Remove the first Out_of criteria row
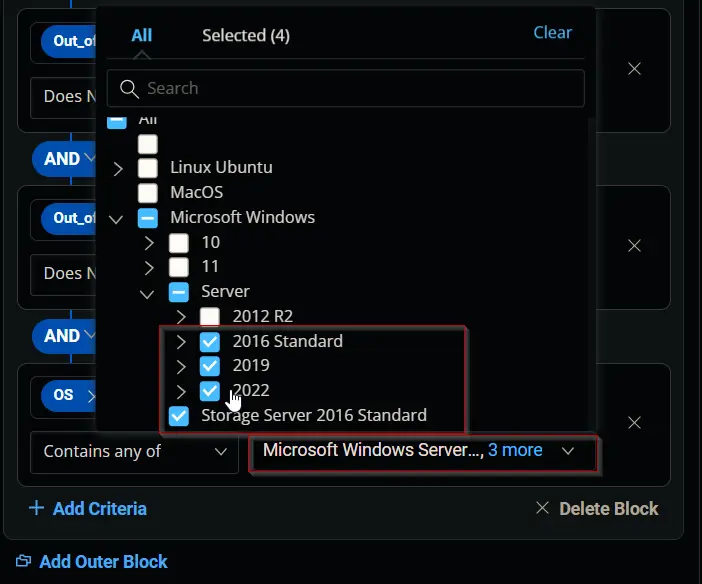702x584 pixels. click(634, 69)
